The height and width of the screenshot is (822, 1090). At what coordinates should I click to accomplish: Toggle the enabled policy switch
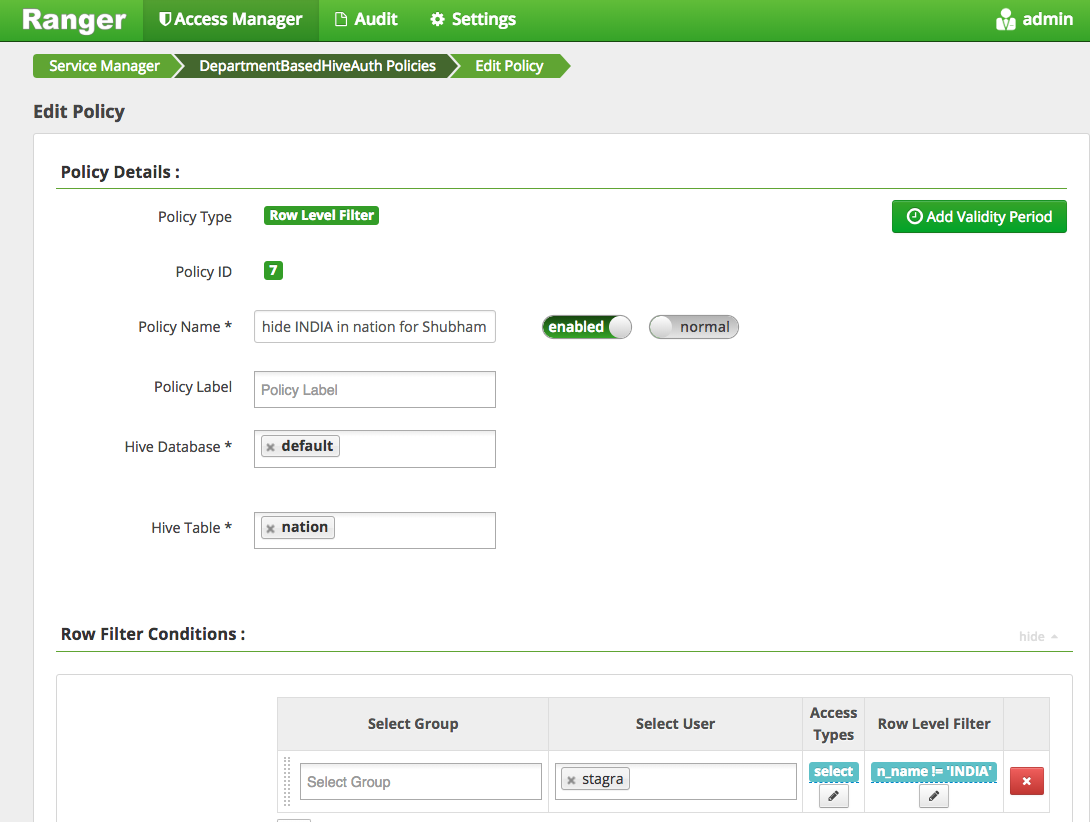[587, 327]
